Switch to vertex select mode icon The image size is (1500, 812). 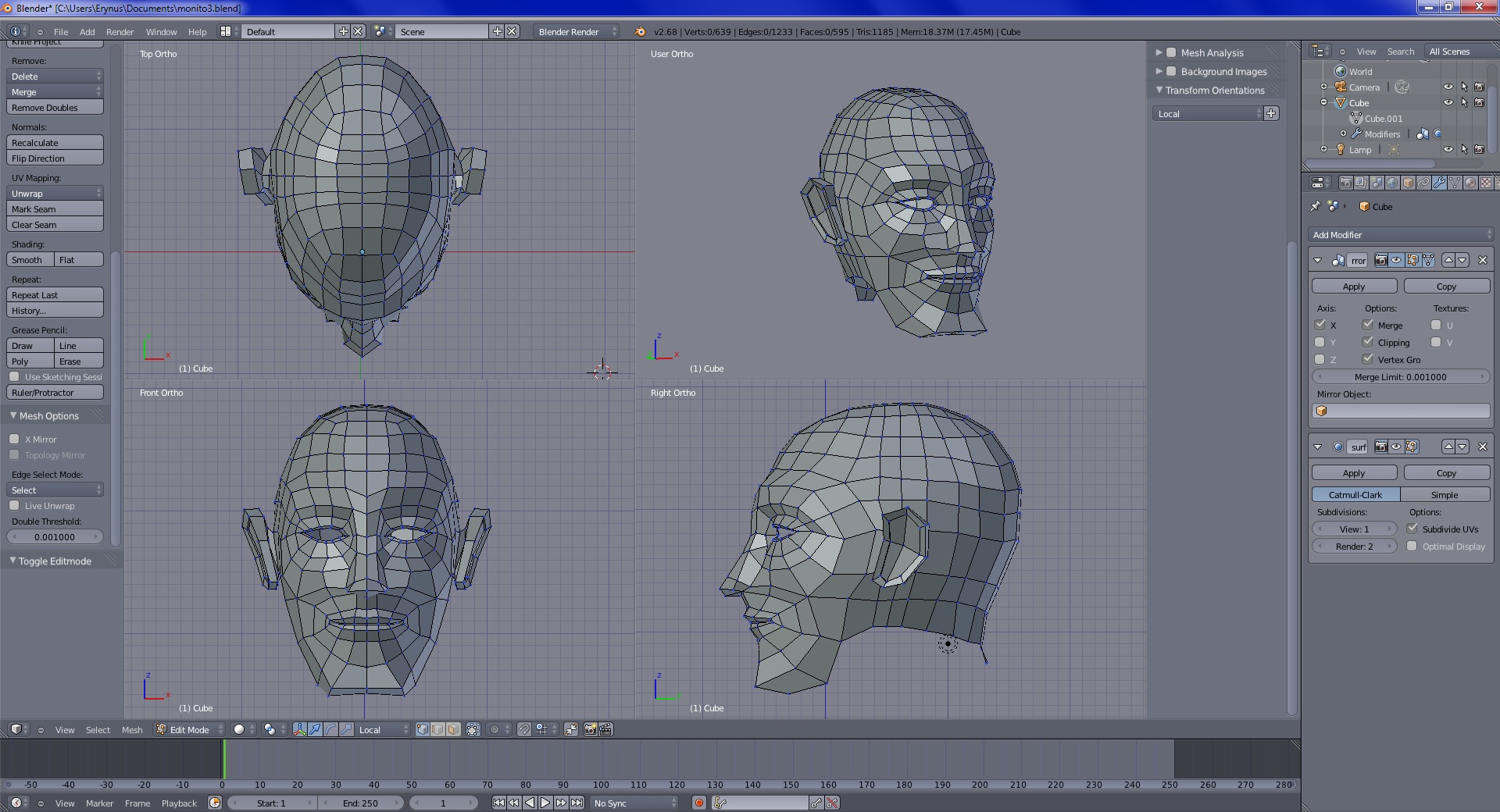point(423,729)
